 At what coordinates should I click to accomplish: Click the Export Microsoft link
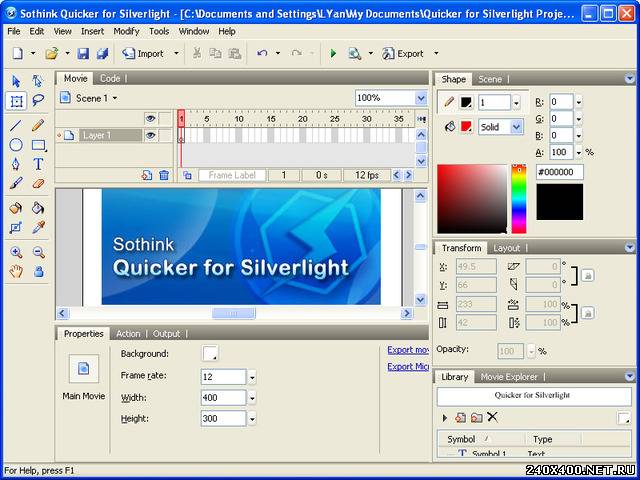pyautogui.click(x=408, y=367)
